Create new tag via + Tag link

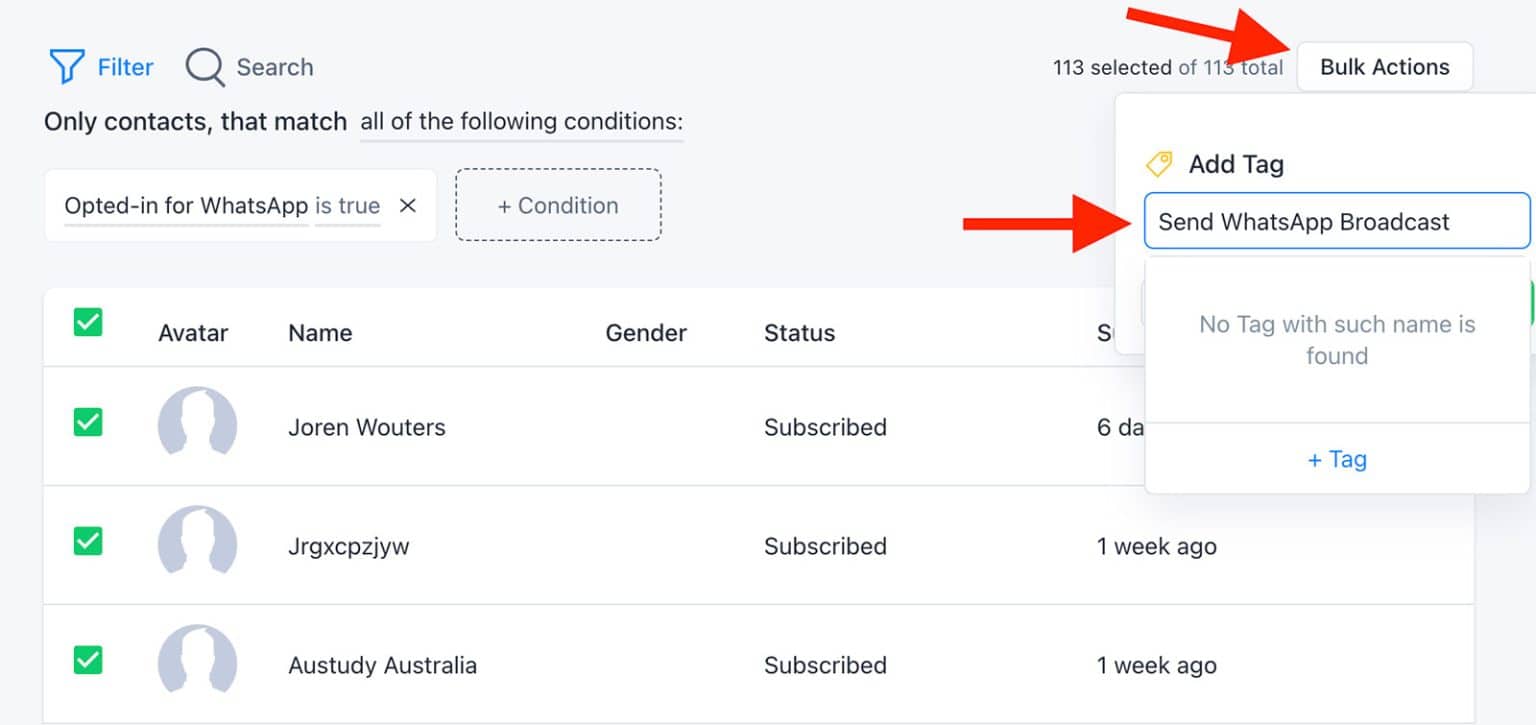[1337, 459]
